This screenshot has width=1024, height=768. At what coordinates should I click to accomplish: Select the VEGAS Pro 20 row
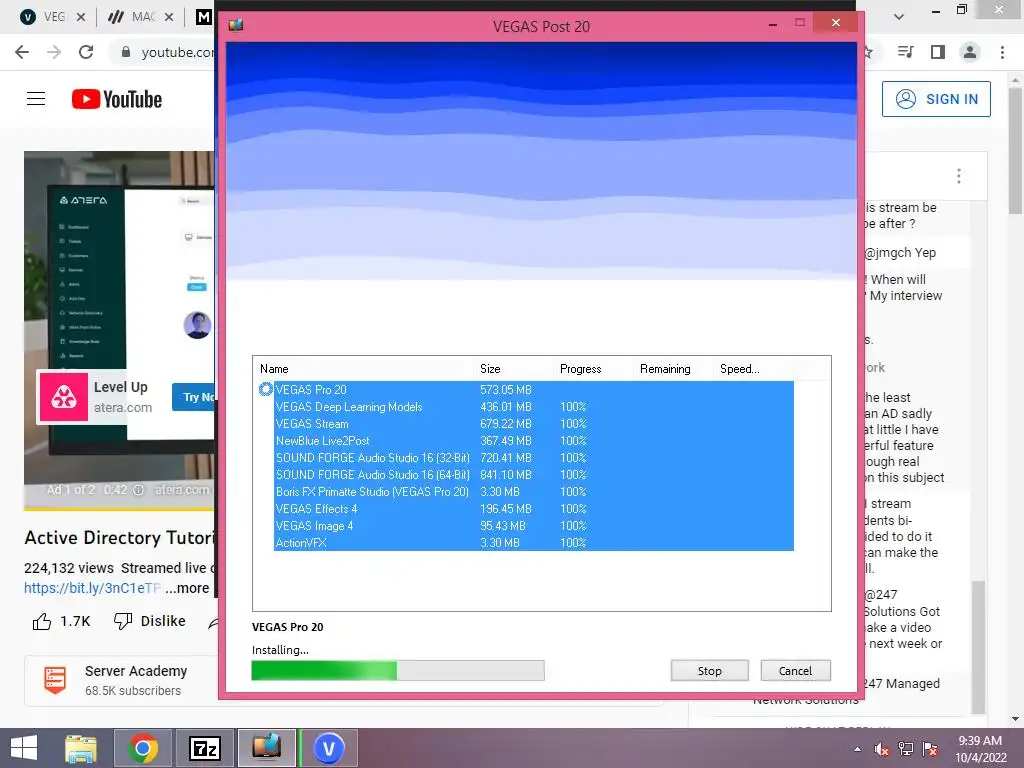(534, 390)
